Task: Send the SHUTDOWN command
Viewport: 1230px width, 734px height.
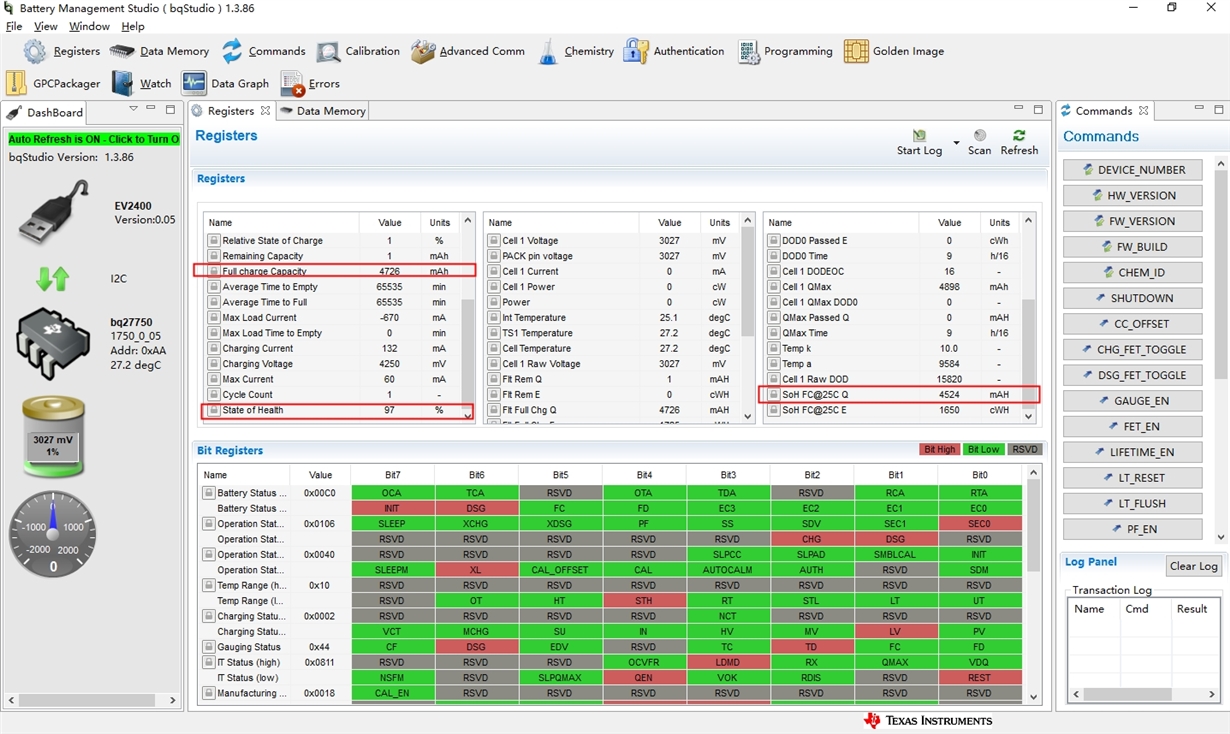Action: click(x=1132, y=298)
